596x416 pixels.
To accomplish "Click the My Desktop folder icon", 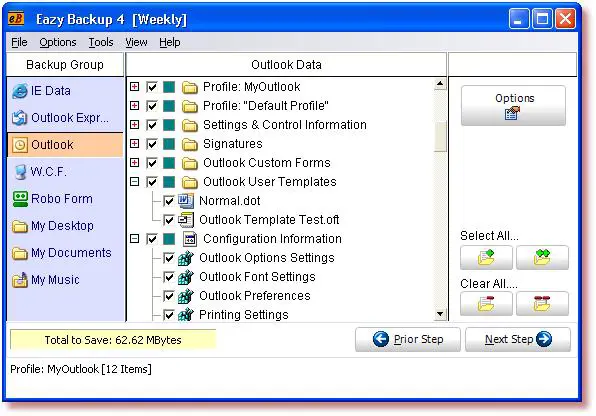I will (20, 226).
